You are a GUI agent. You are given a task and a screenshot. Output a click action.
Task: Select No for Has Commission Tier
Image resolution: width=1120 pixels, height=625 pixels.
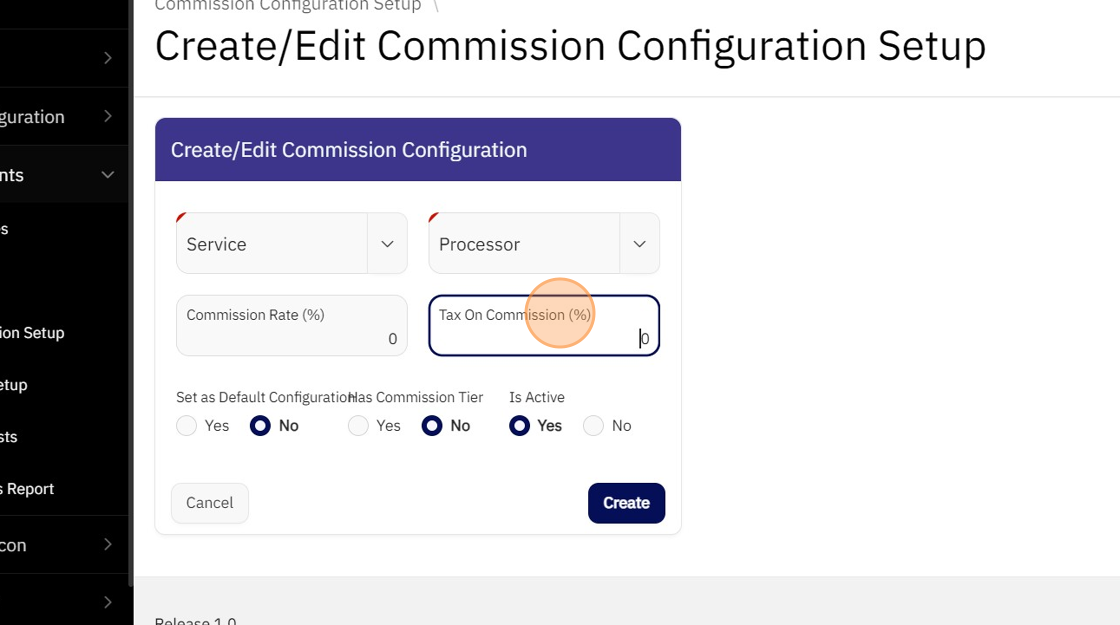pyautogui.click(x=432, y=426)
